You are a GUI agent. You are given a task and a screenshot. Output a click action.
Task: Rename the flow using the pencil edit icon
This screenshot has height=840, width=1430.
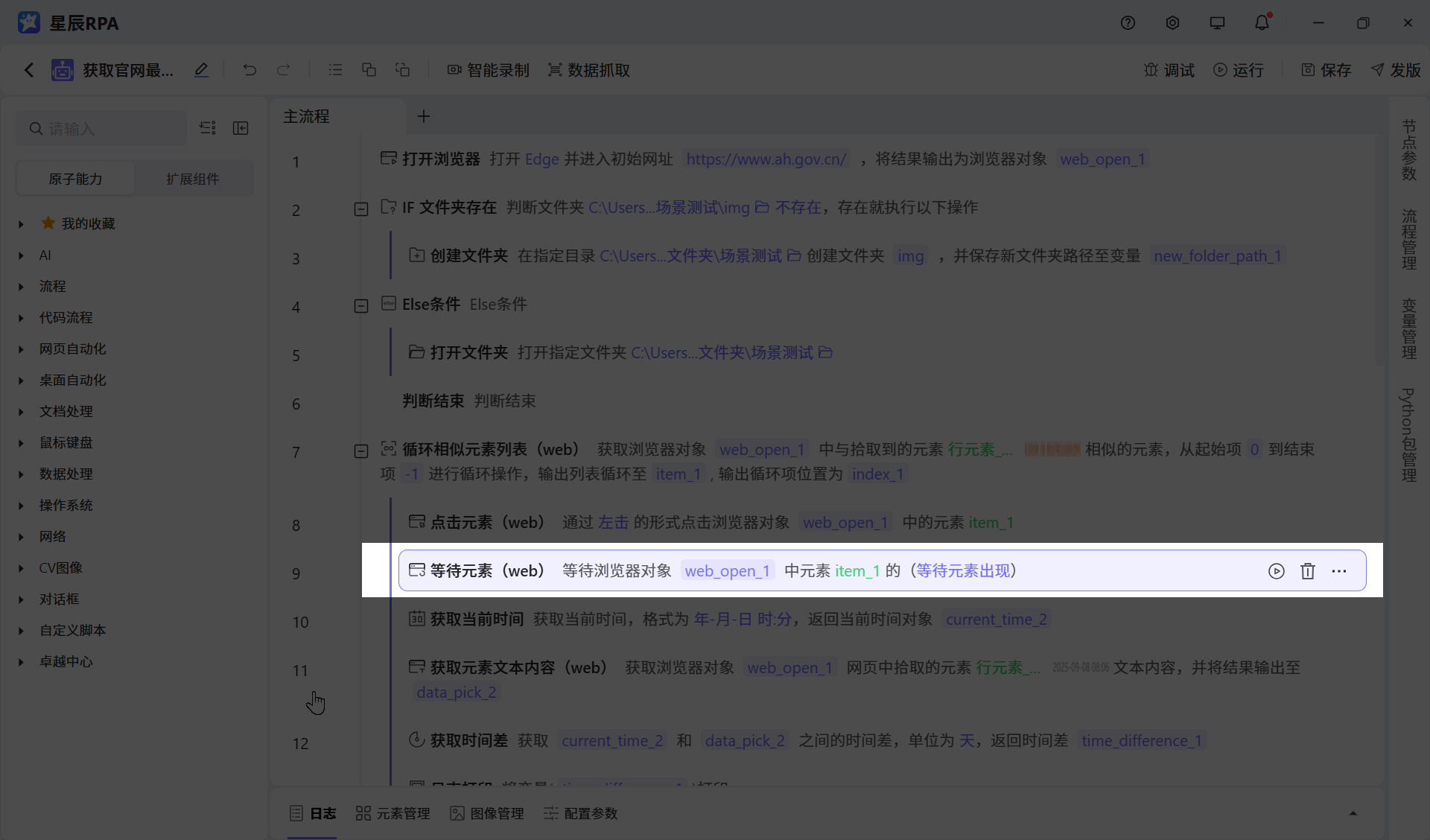(x=201, y=69)
